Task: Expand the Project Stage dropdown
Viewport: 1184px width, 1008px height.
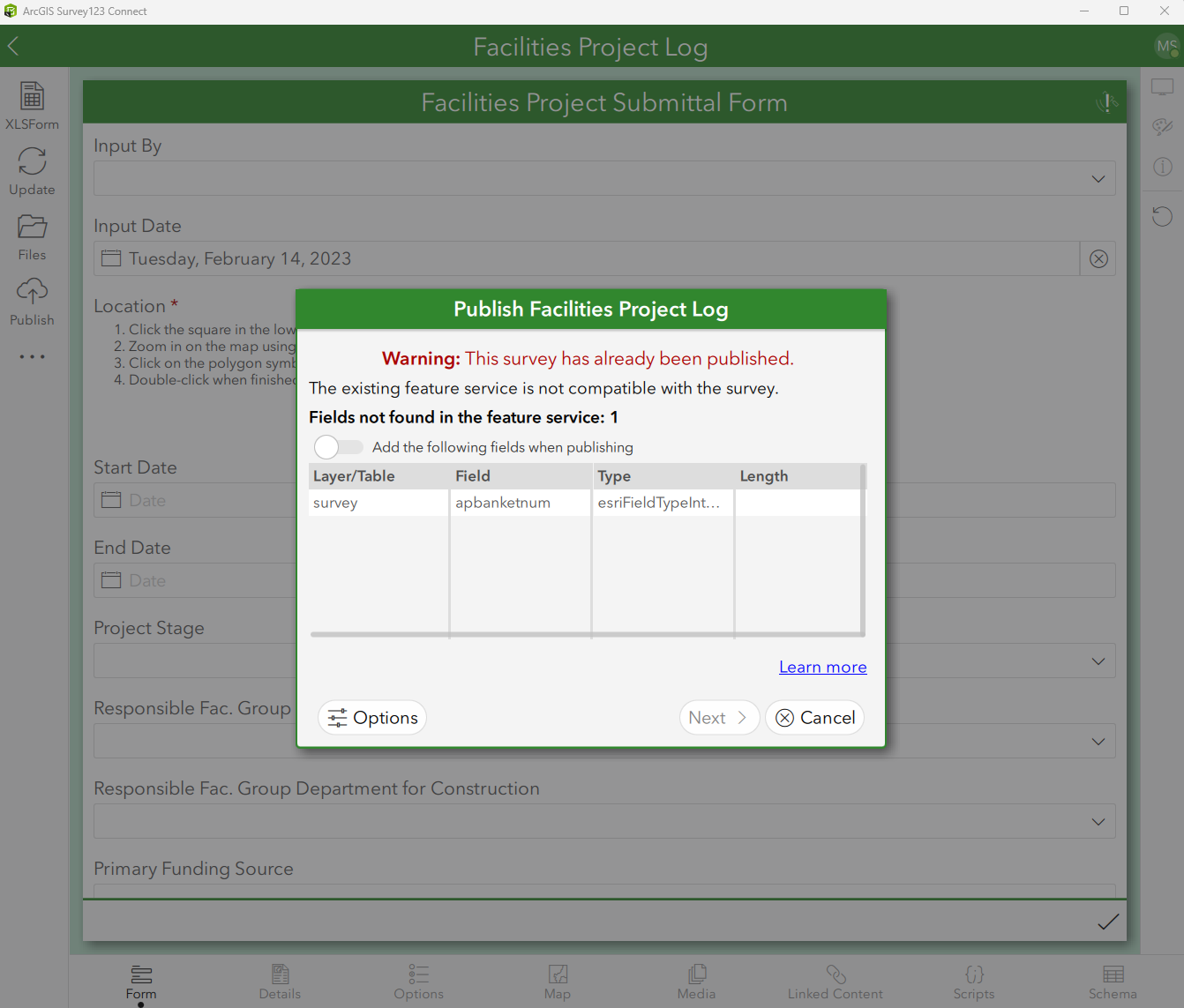Action: [1098, 661]
